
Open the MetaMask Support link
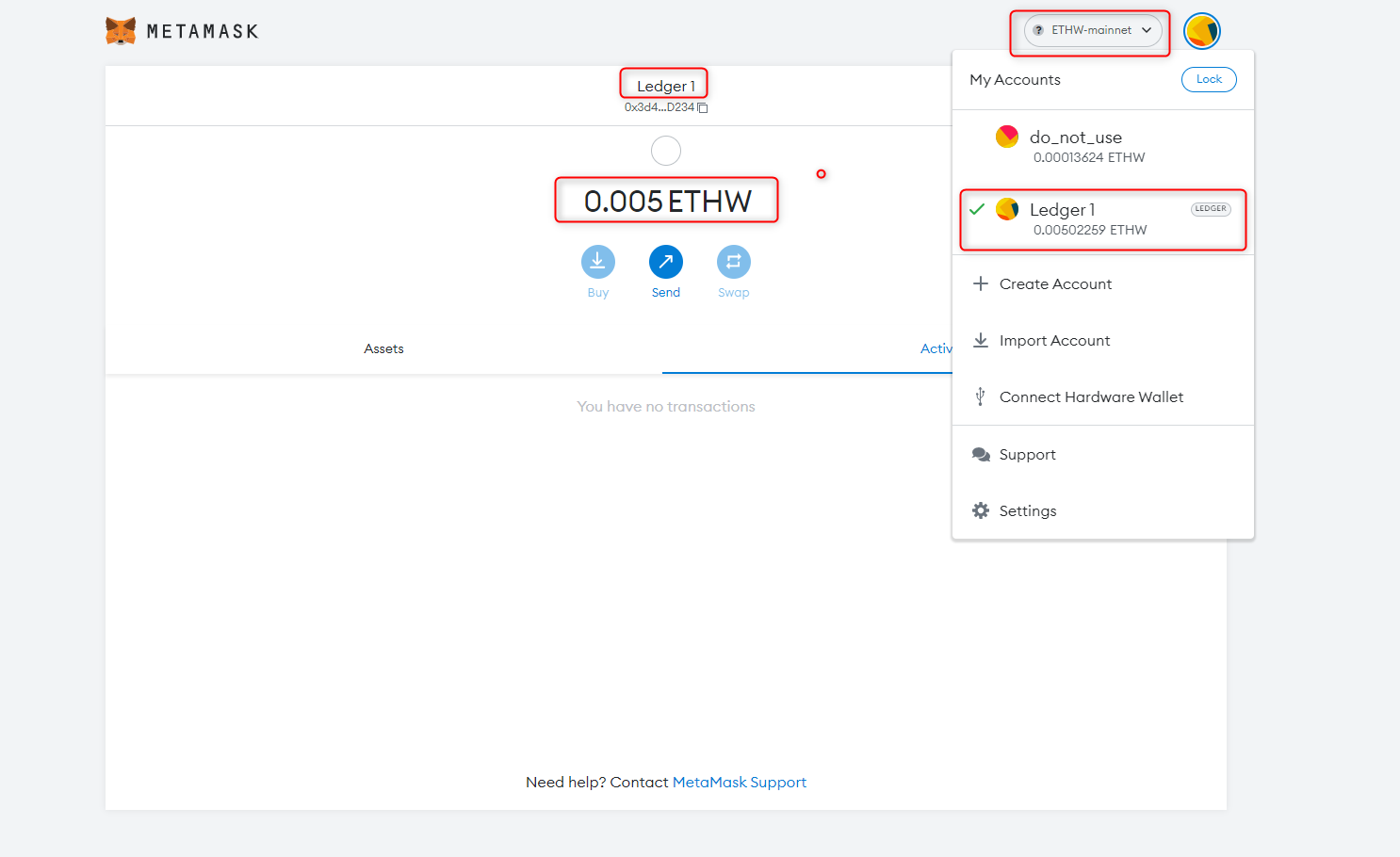[x=739, y=783]
